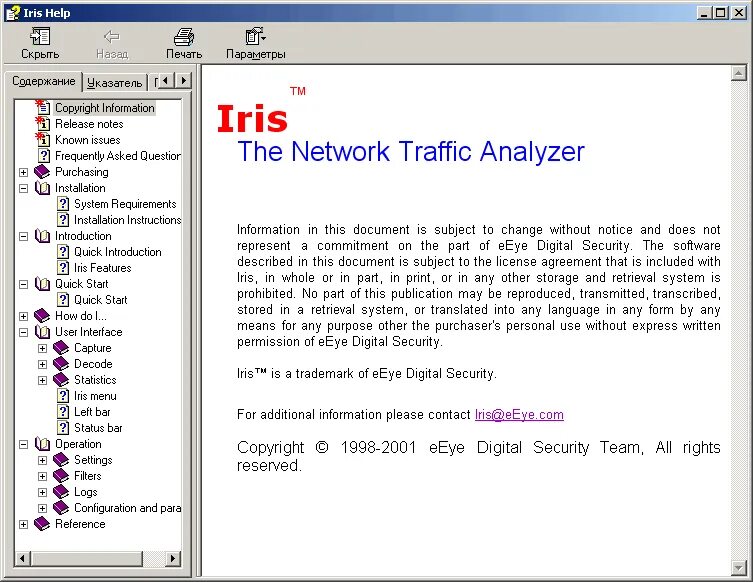This screenshot has height=582, width=753.
Task: Collapse the Introduction tree node
Action: coord(24,236)
